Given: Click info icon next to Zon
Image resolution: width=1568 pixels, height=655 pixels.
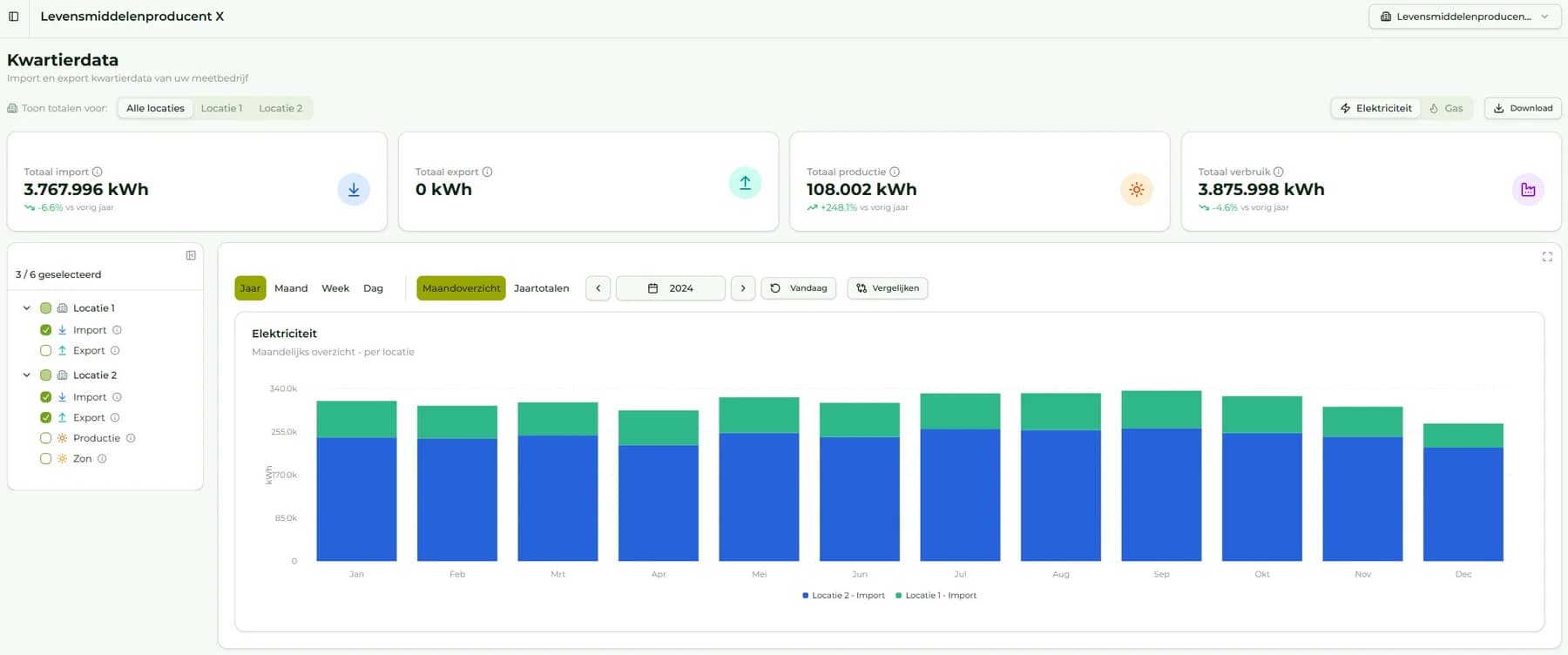Looking at the screenshot, I should point(102,458).
